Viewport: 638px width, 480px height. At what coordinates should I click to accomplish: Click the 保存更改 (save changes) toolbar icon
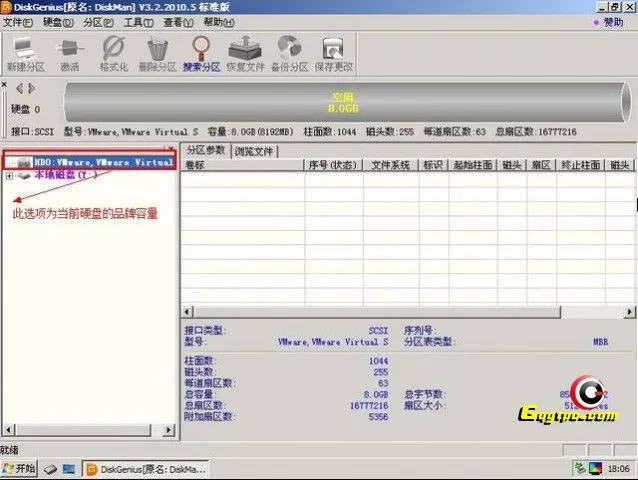333,54
